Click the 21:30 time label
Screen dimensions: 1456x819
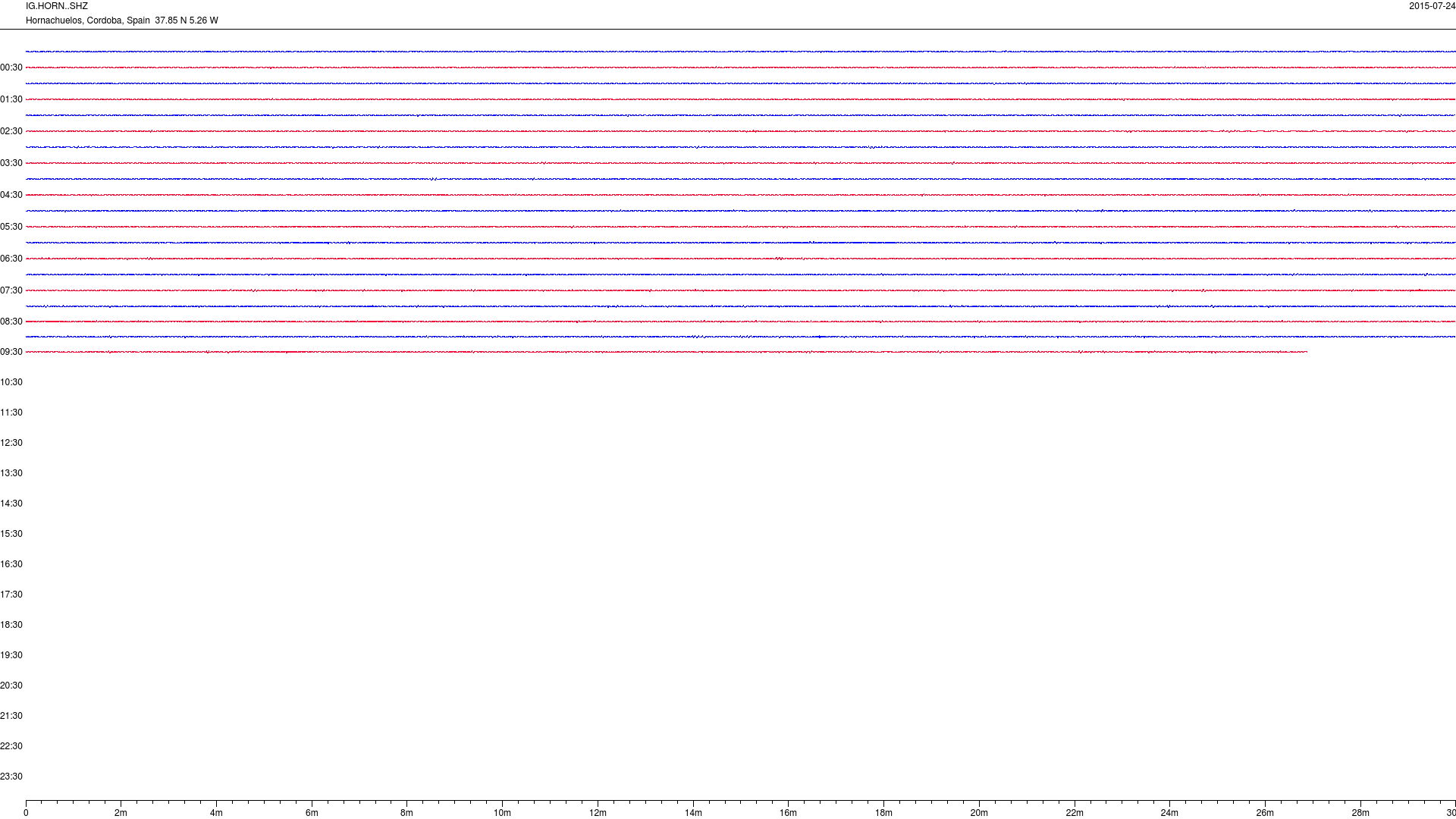coord(11,716)
